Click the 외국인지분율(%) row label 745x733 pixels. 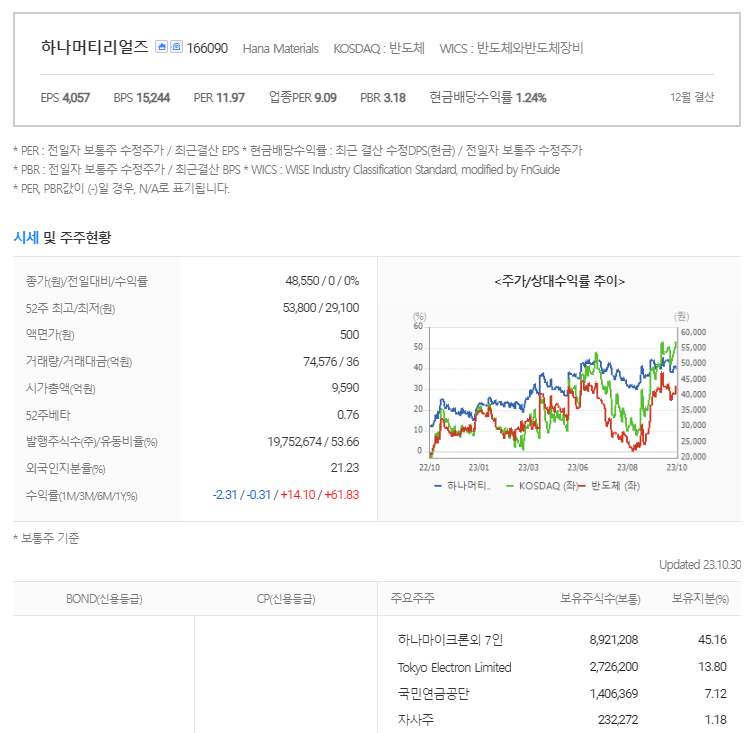[66, 468]
